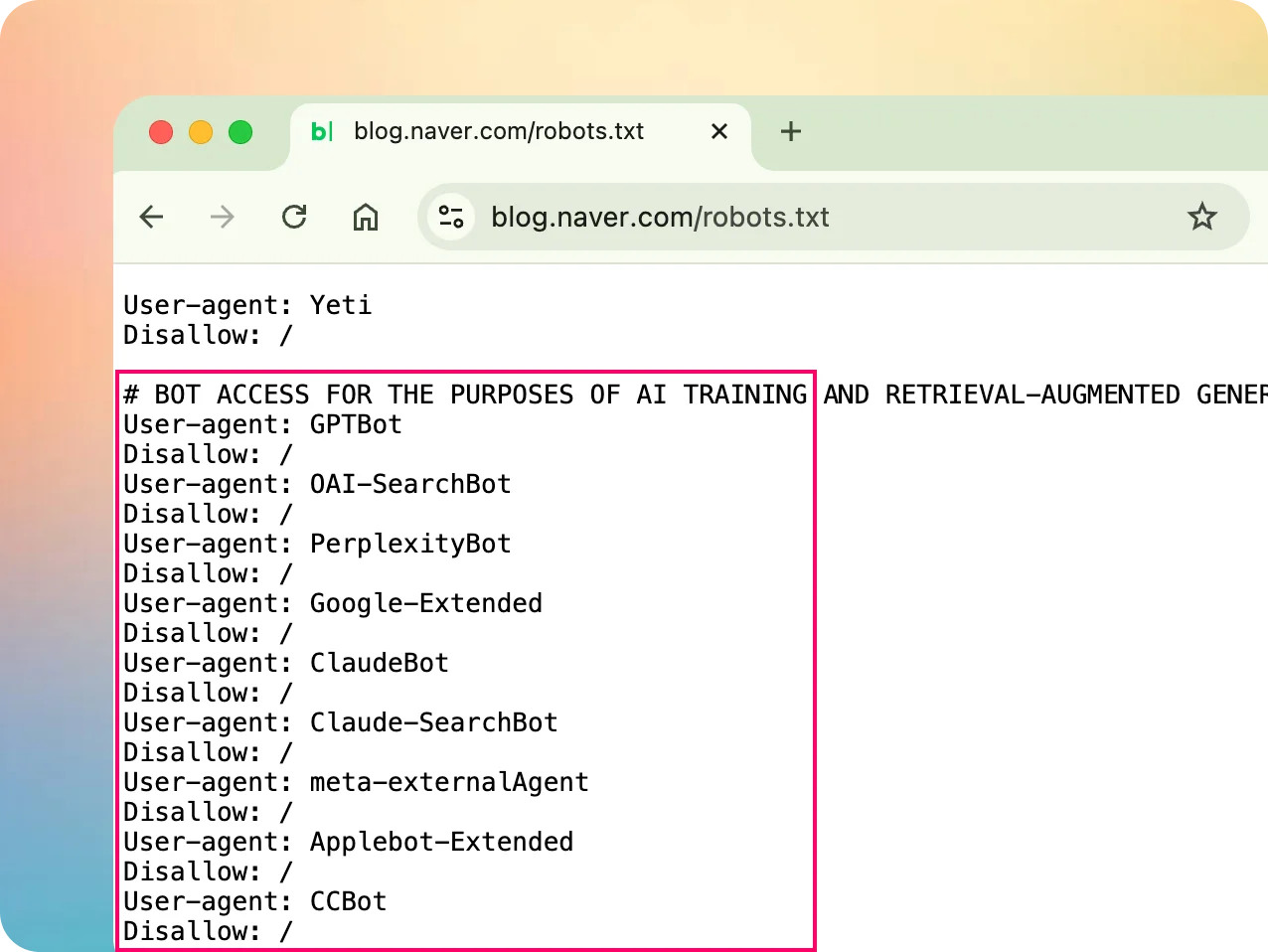Navigate back using the back arrow
Image resolution: width=1268 pixels, height=952 pixels.
pos(151,217)
